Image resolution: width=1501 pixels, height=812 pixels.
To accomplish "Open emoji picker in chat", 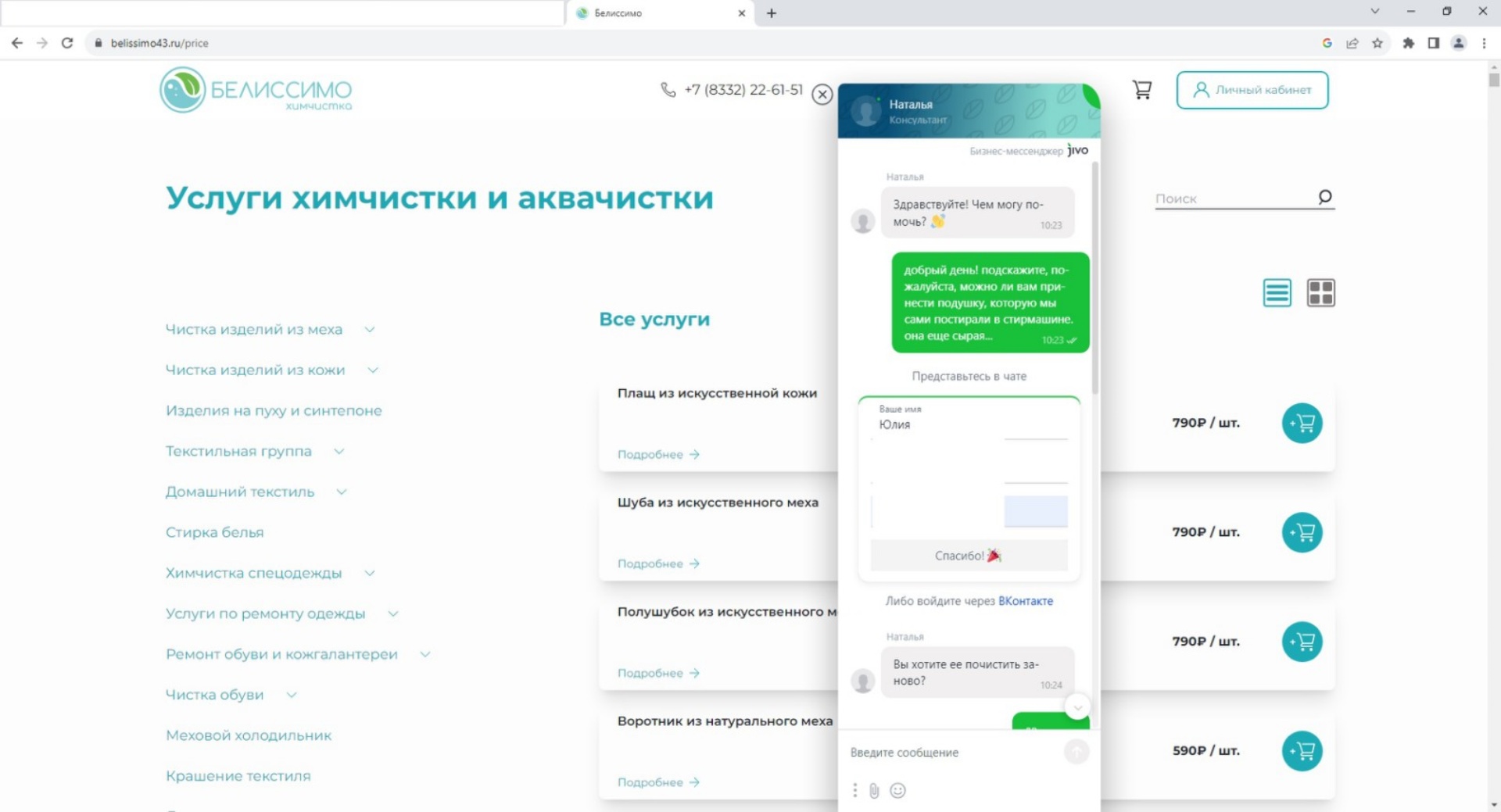I will pos(898,791).
